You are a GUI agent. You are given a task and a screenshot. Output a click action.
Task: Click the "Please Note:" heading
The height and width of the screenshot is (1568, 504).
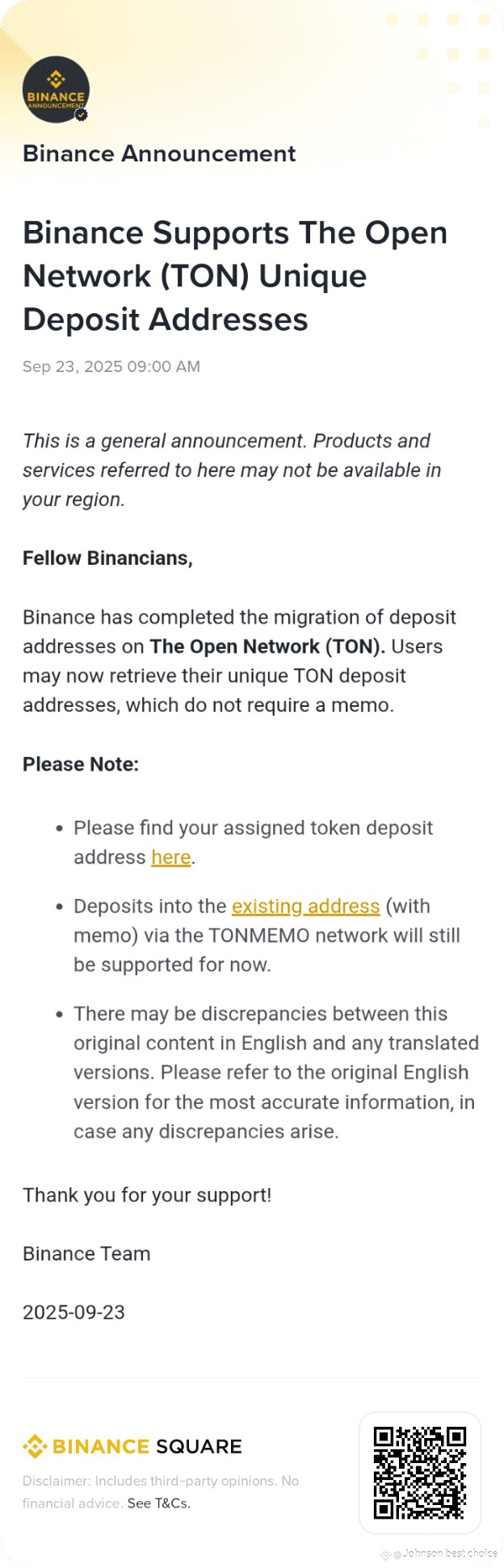[x=81, y=764]
